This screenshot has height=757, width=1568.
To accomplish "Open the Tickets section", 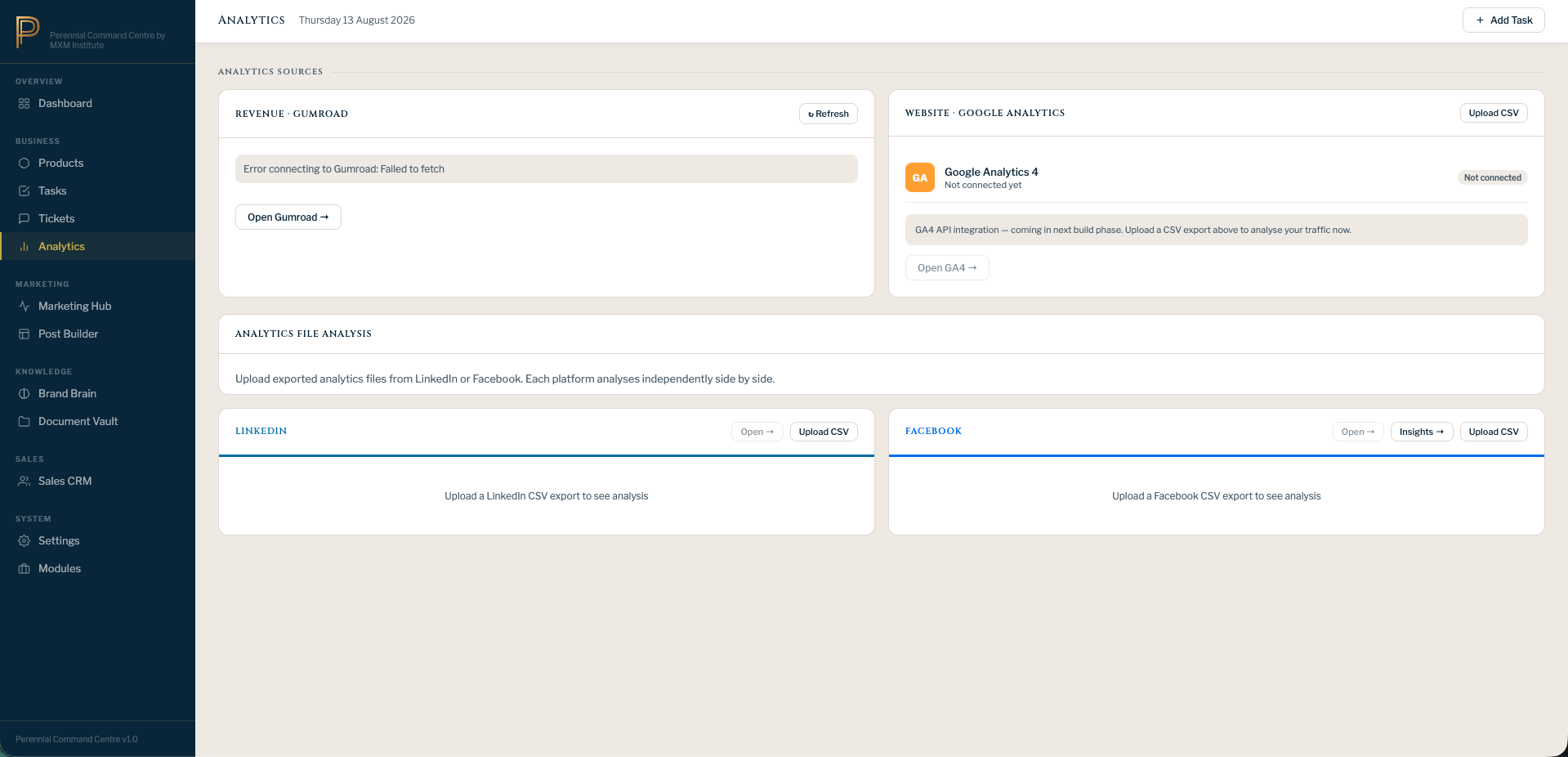I will coord(97,219).
